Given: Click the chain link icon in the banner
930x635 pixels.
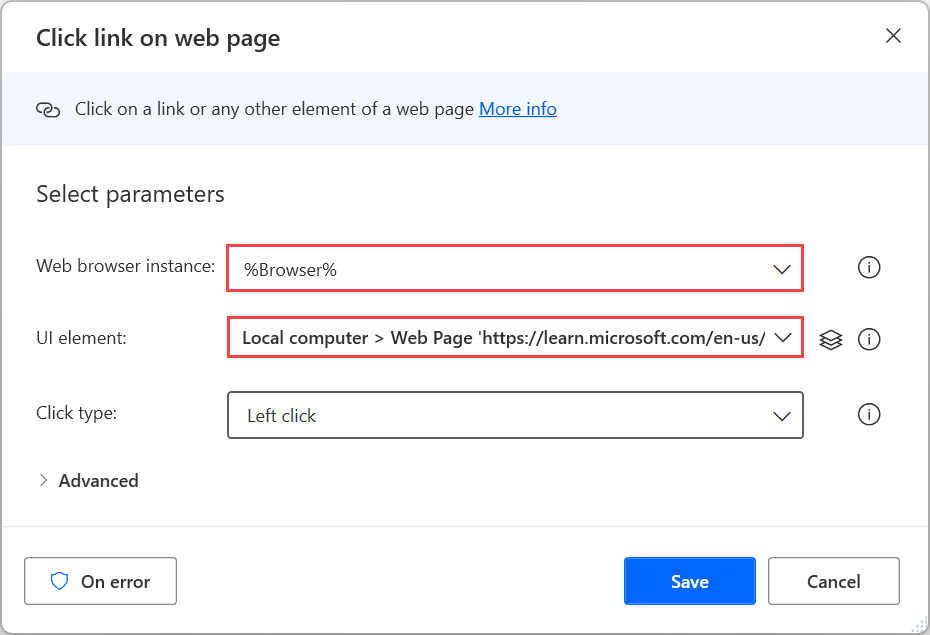Looking at the screenshot, I should coord(48,109).
